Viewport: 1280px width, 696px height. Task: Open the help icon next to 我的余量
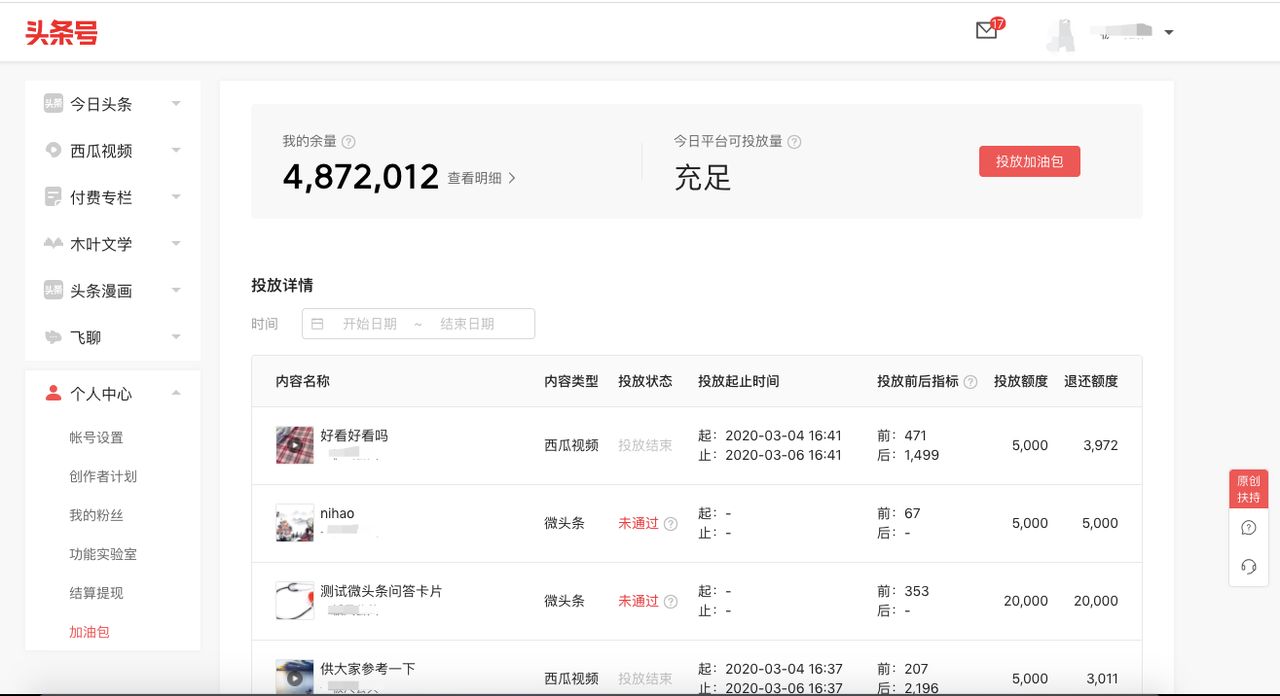click(347, 141)
